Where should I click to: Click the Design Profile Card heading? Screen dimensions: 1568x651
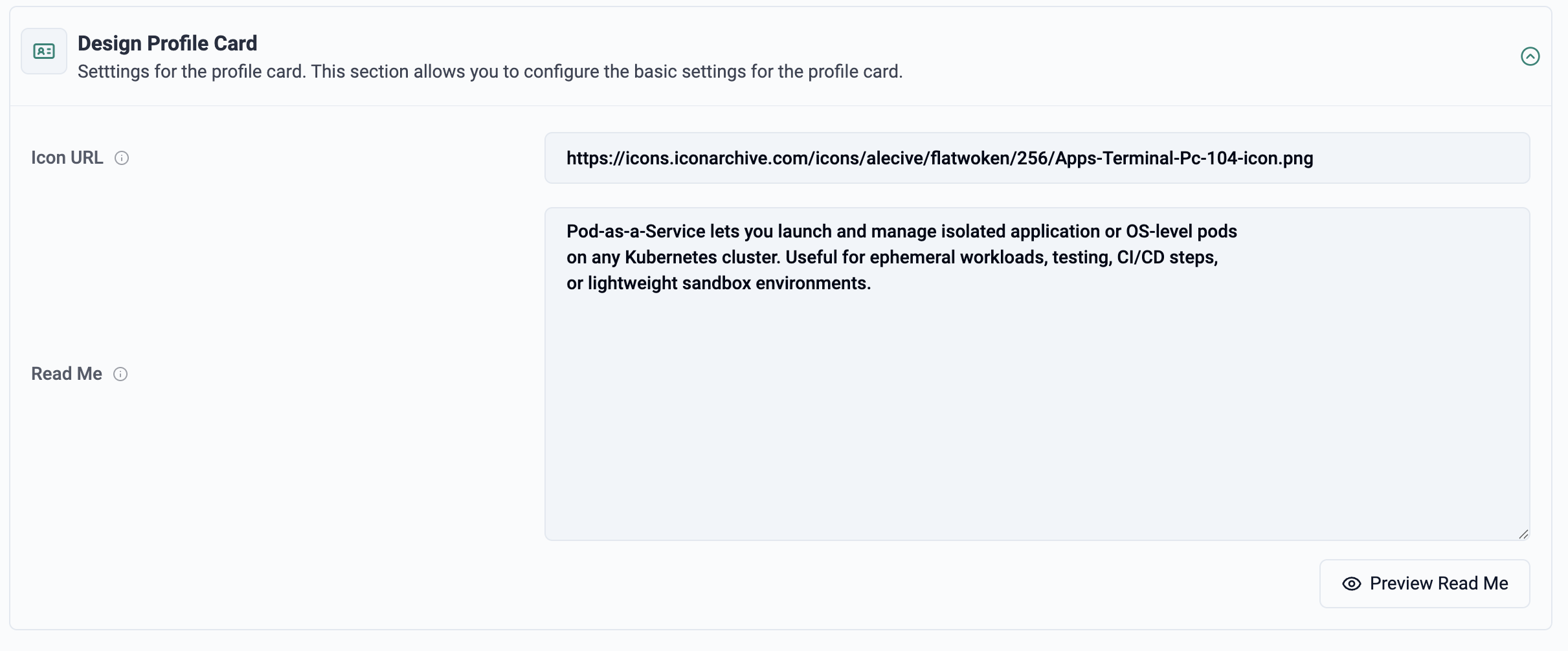coord(167,43)
